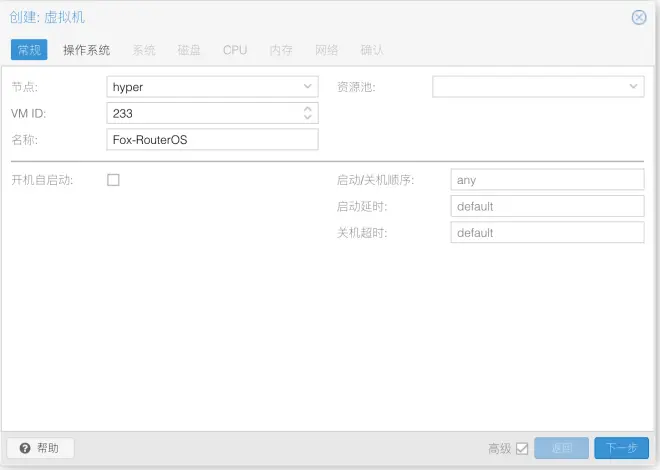660x470 pixels.
Task: Click the 返回 back button
Action: coord(562,448)
